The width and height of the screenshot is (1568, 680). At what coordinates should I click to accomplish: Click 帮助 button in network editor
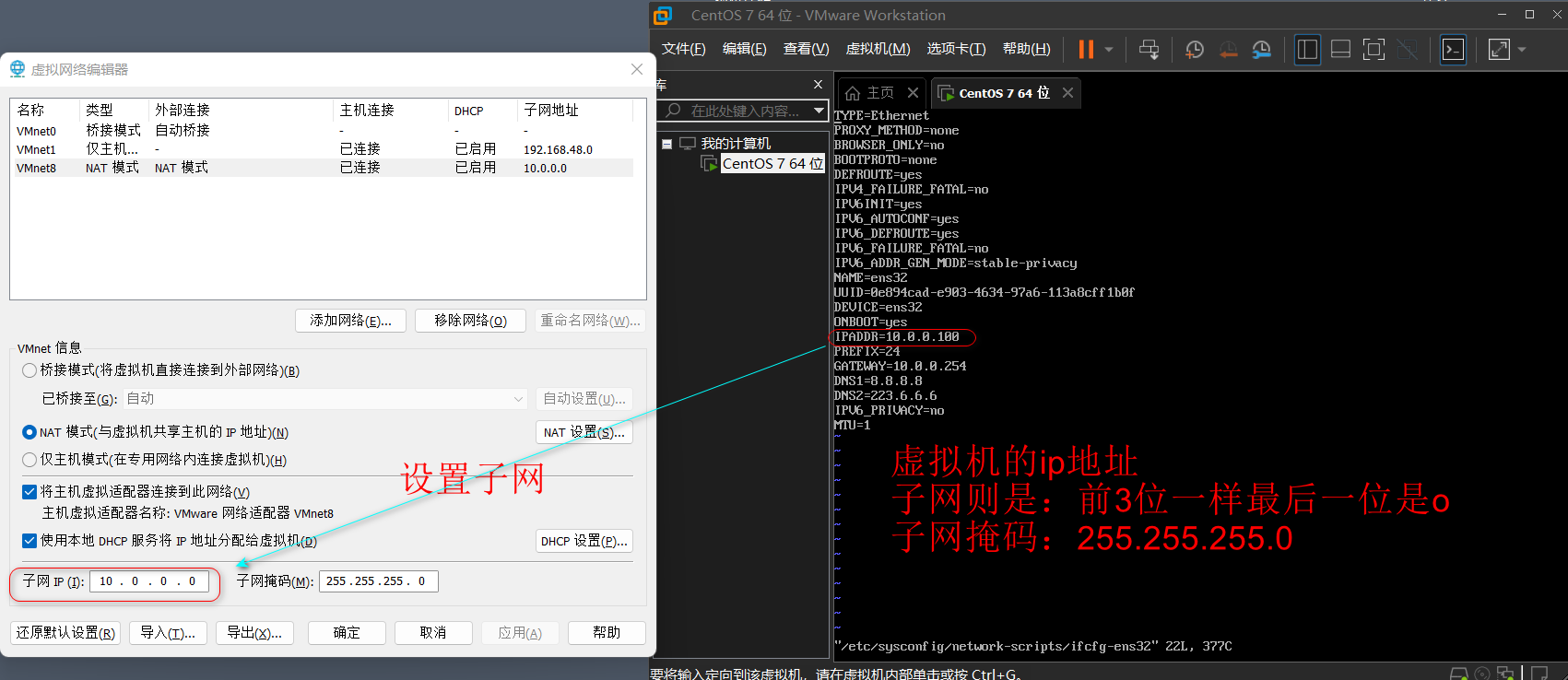click(607, 633)
